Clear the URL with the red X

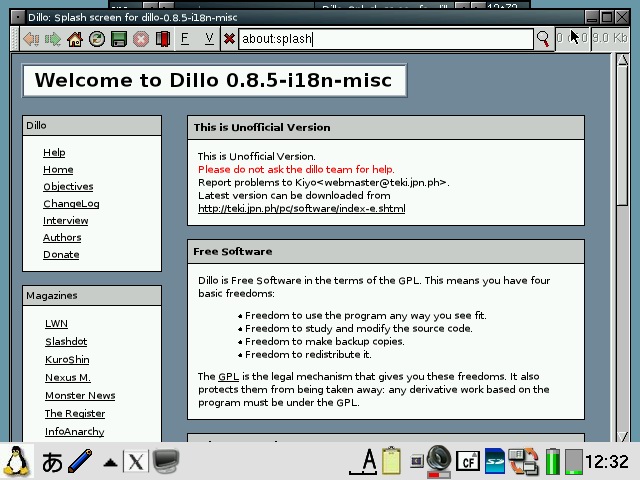229,39
